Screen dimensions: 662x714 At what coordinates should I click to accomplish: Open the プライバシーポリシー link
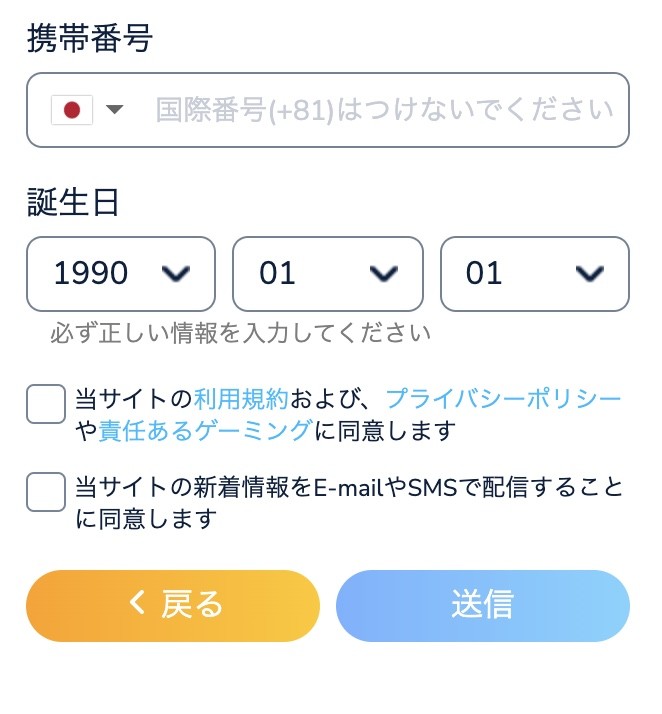coord(503,400)
